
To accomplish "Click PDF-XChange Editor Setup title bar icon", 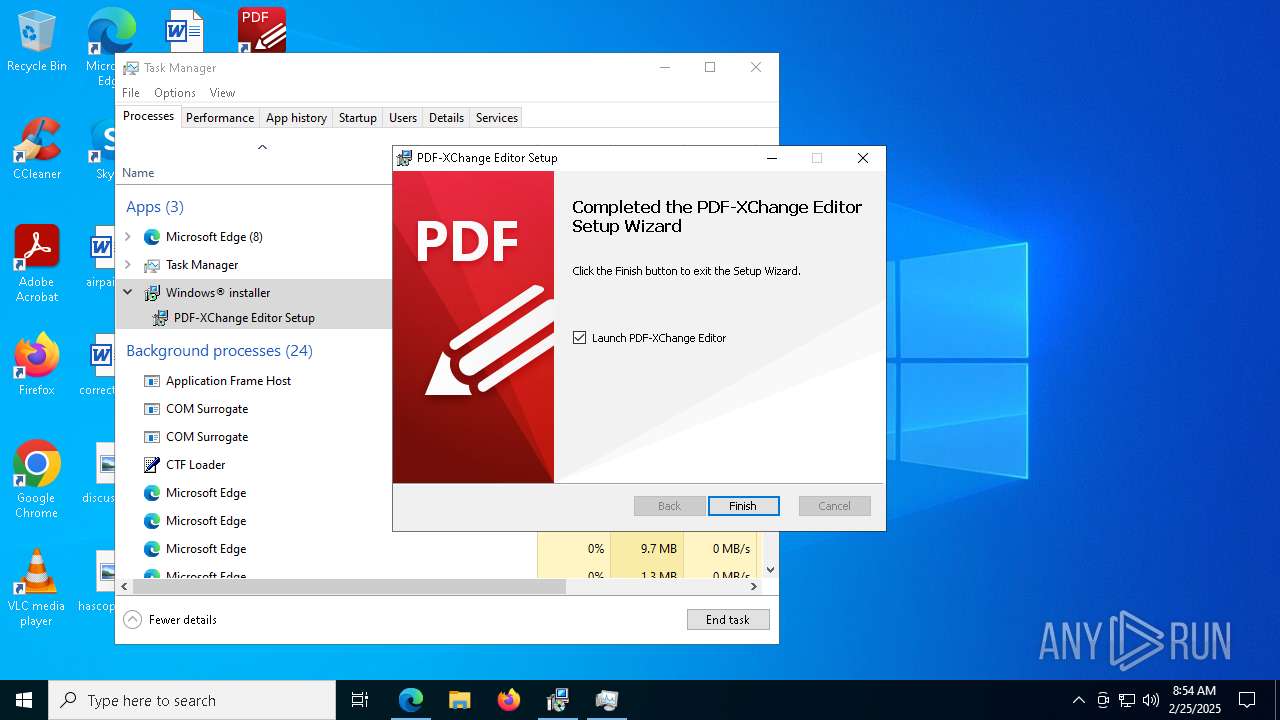I will [x=405, y=158].
